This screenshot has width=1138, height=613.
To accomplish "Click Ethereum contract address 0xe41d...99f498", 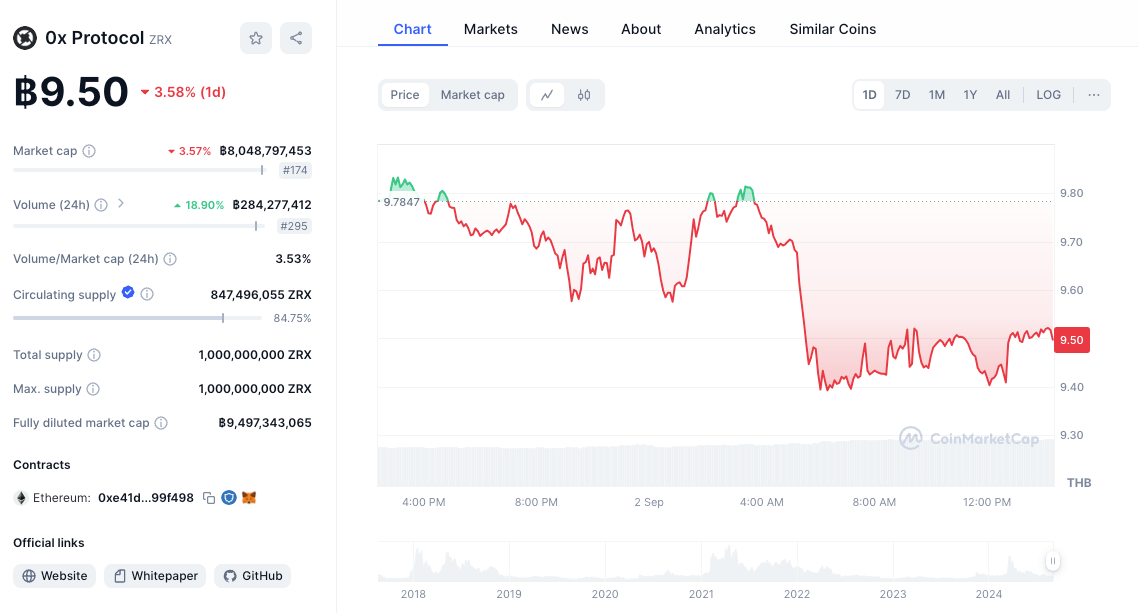I will (x=146, y=498).
